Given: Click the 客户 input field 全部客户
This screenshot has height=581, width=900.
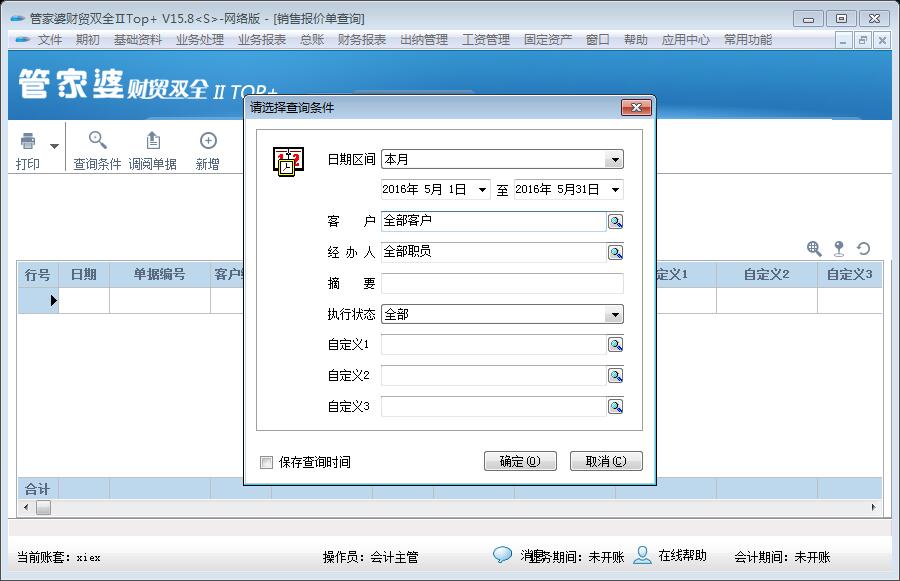Looking at the screenshot, I should tap(494, 222).
